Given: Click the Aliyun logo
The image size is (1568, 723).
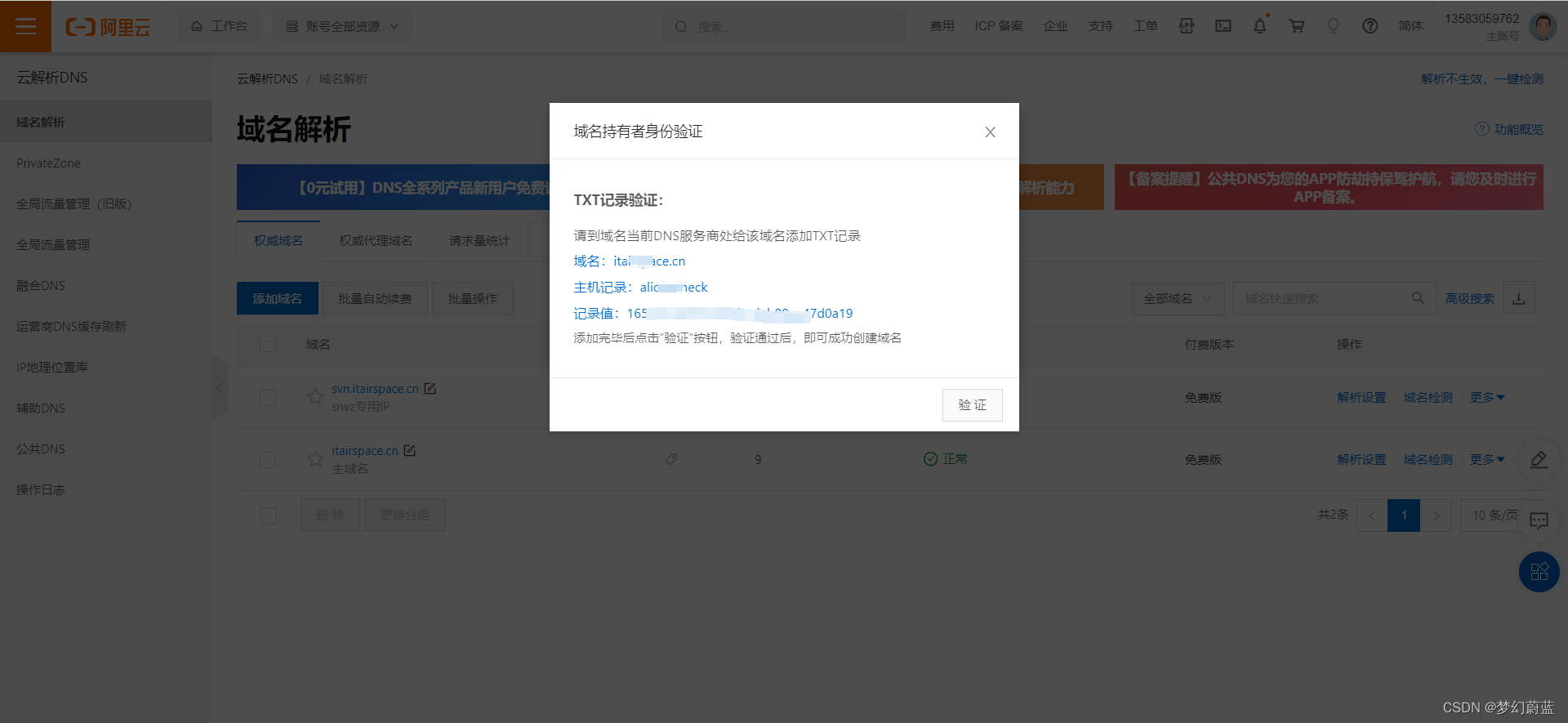Looking at the screenshot, I should [108, 27].
